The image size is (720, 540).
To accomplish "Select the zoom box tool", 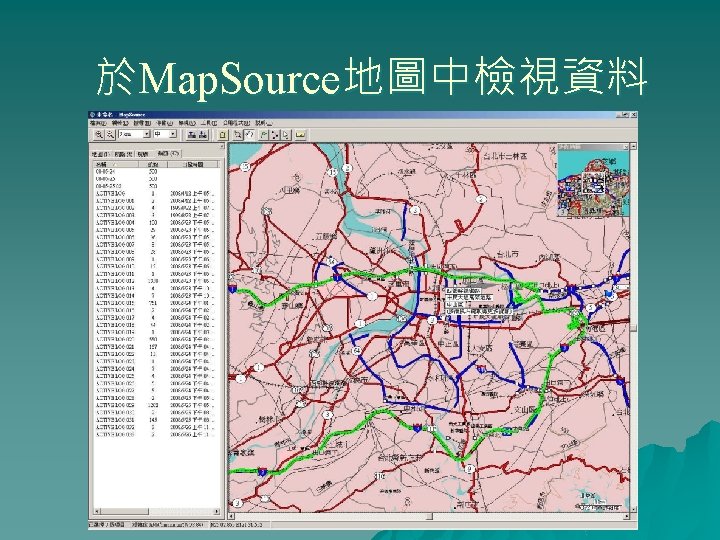I will [237, 135].
